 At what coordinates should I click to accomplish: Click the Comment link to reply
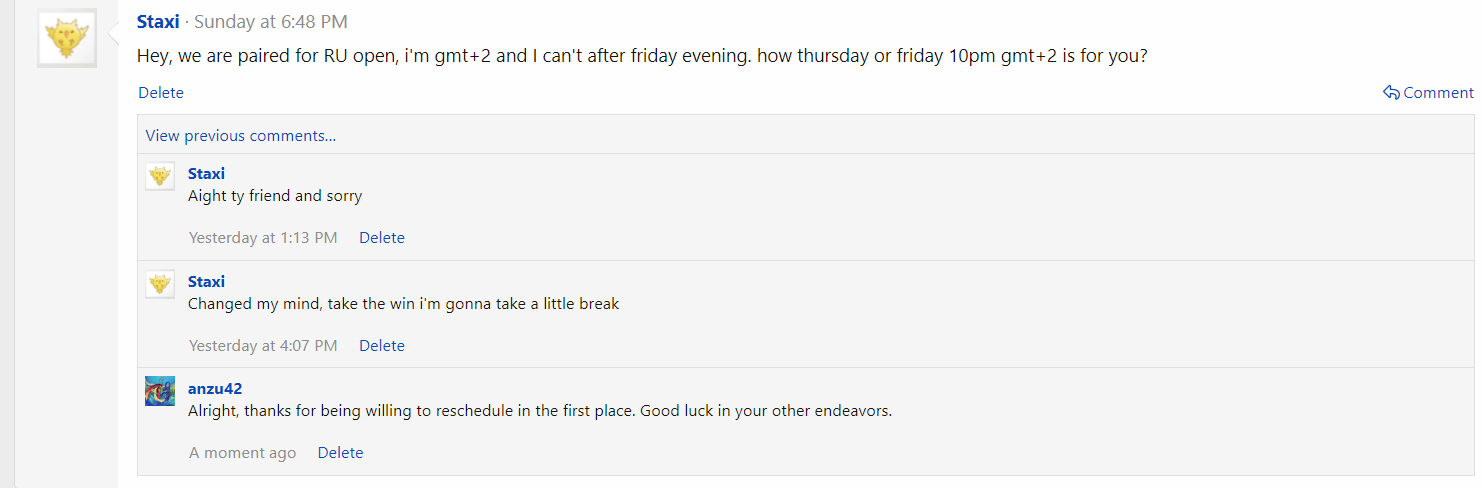tap(1438, 93)
